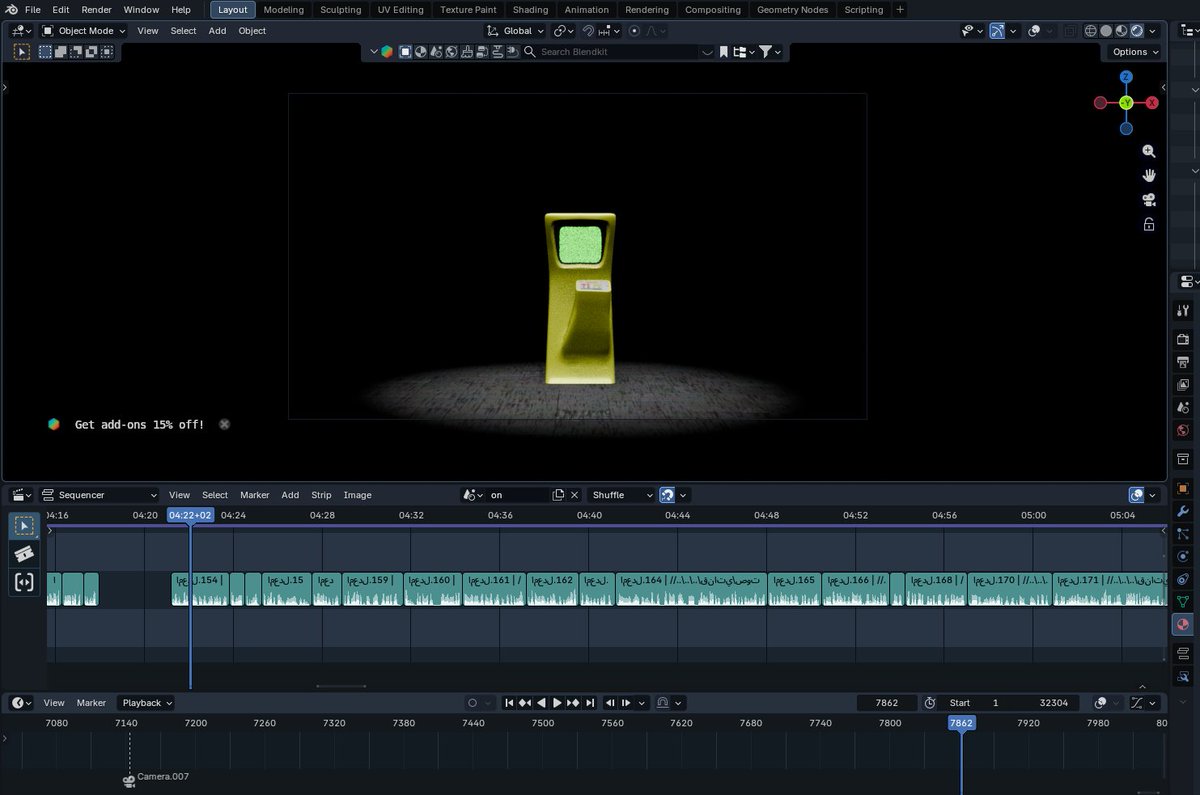The image size is (1200, 795).
Task: Select the Tweak tool in sequencer toolbar
Action: pos(24,526)
